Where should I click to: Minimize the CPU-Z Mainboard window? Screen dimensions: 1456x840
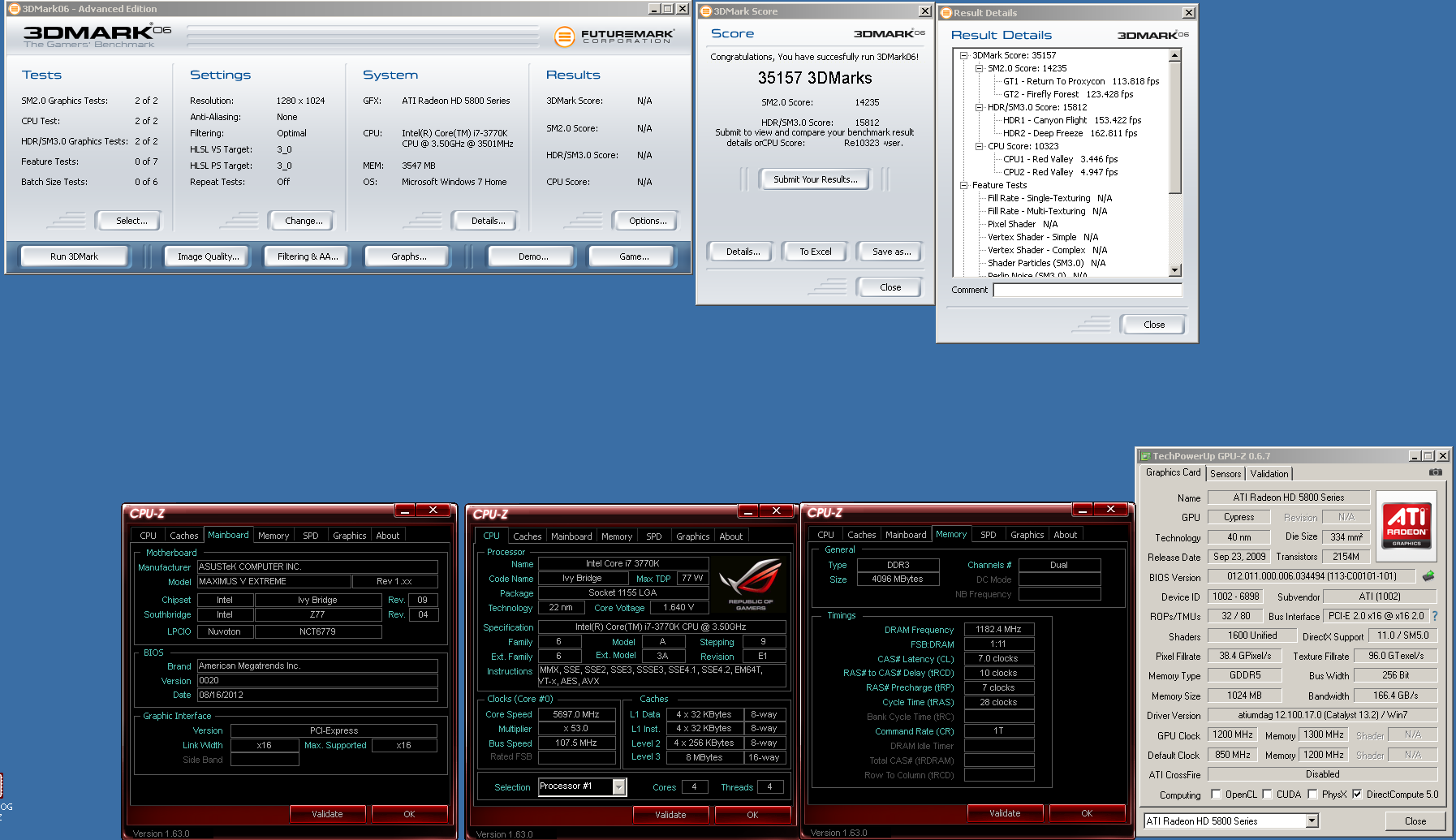tap(405, 510)
